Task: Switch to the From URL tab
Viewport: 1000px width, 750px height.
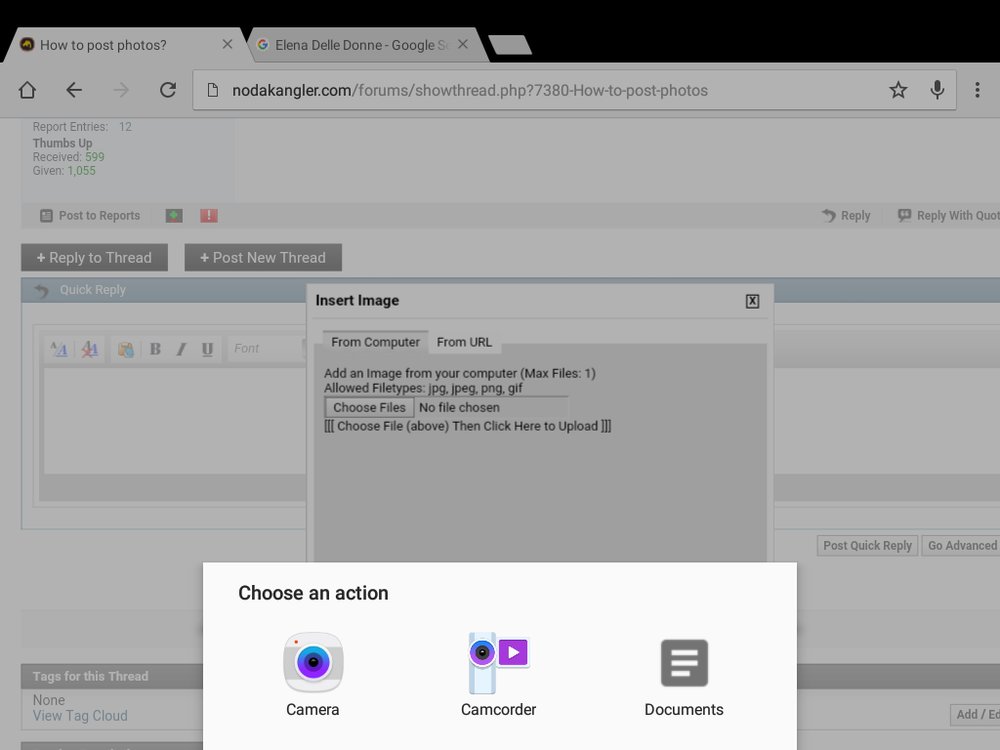Action: click(x=464, y=342)
